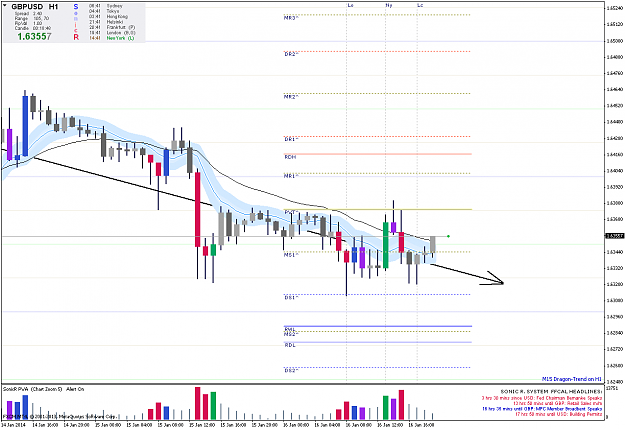Click the 16 Jan 00:00 time axis label
This screenshot has height=429, width=625.
[x=297, y=425]
